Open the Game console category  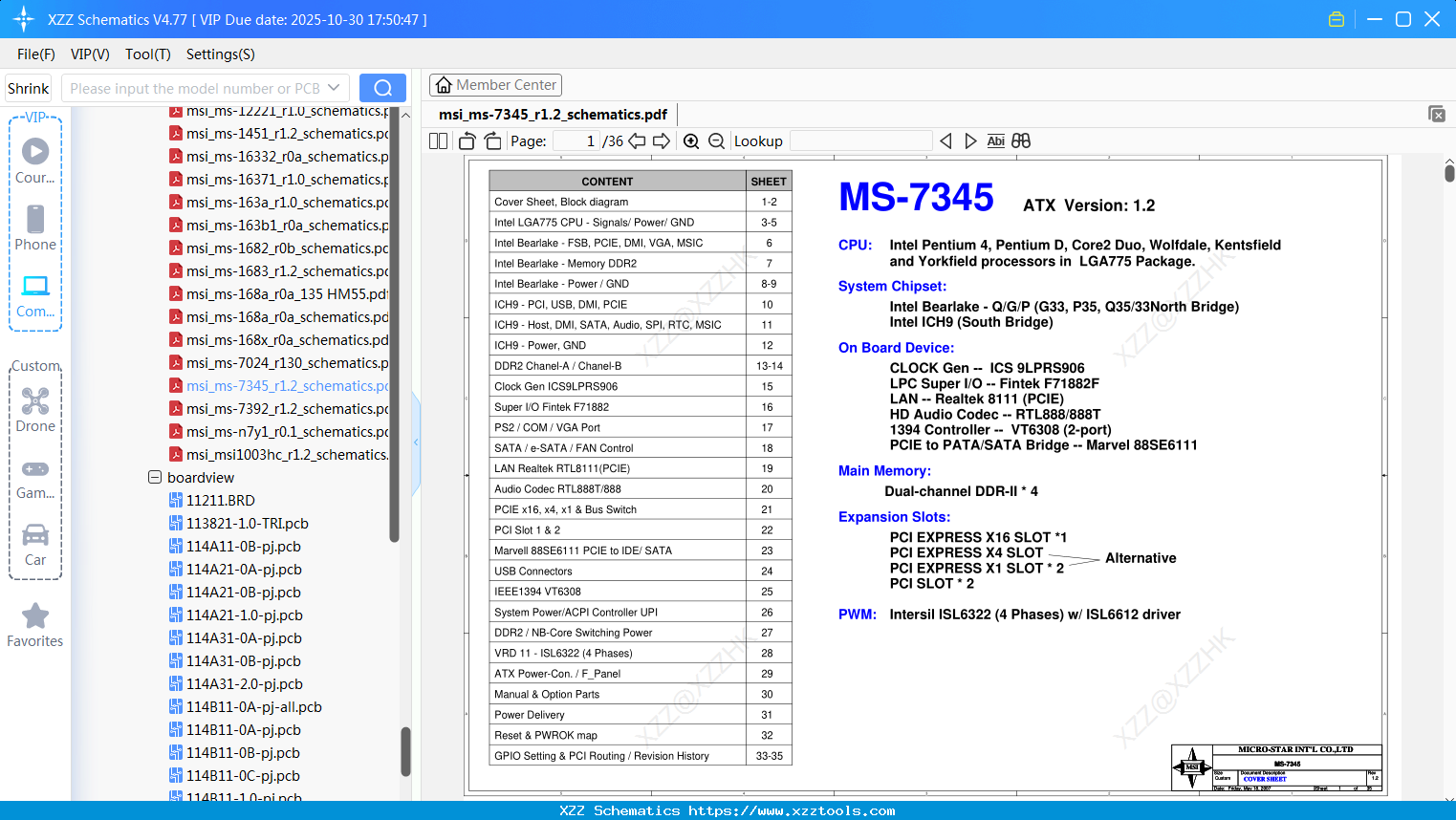(x=35, y=479)
